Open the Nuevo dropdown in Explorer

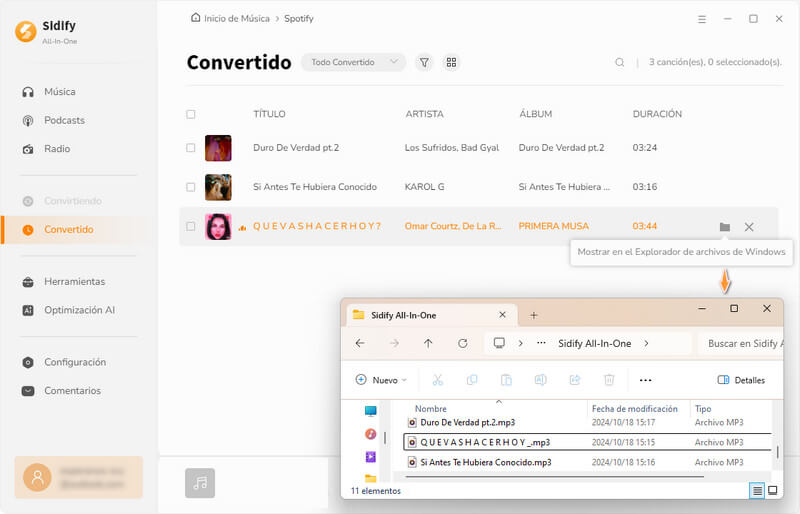381,380
